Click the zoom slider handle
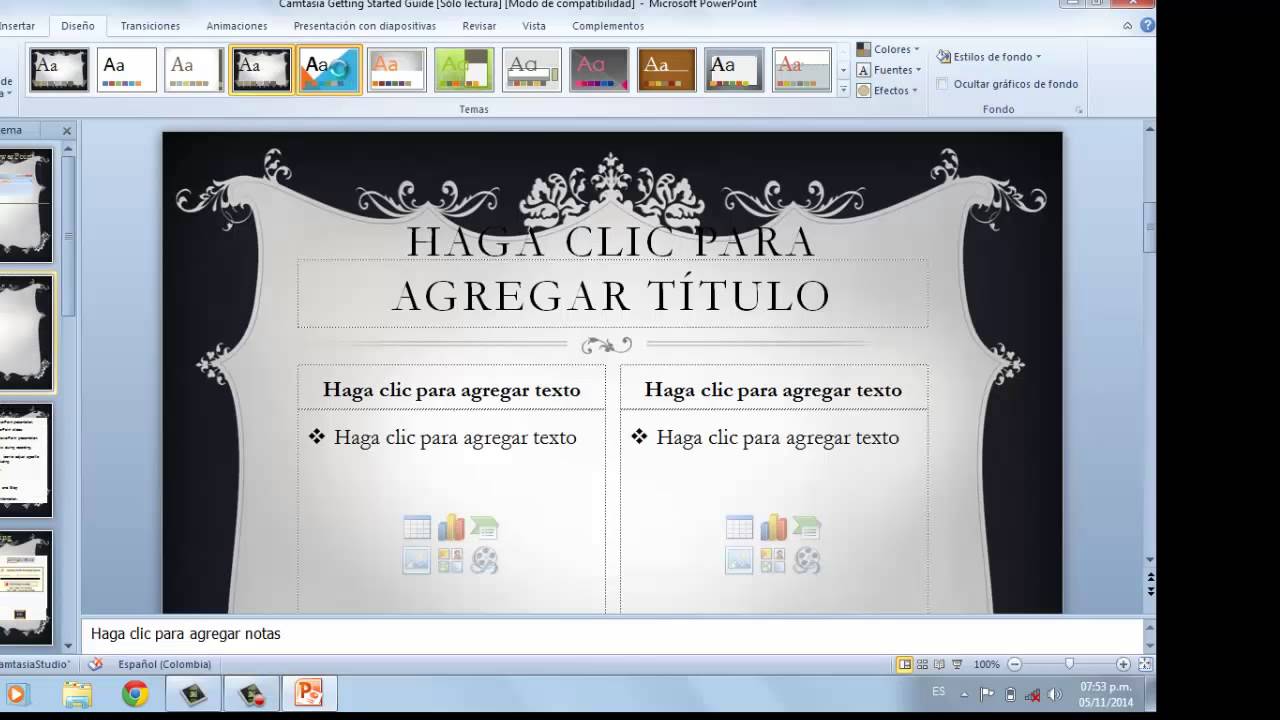This screenshot has height=720, width=1280. [1069, 664]
